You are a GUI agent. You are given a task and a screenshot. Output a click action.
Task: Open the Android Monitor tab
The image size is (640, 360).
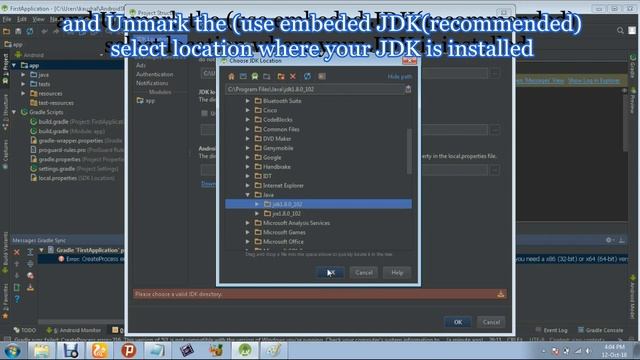[73, 330]
